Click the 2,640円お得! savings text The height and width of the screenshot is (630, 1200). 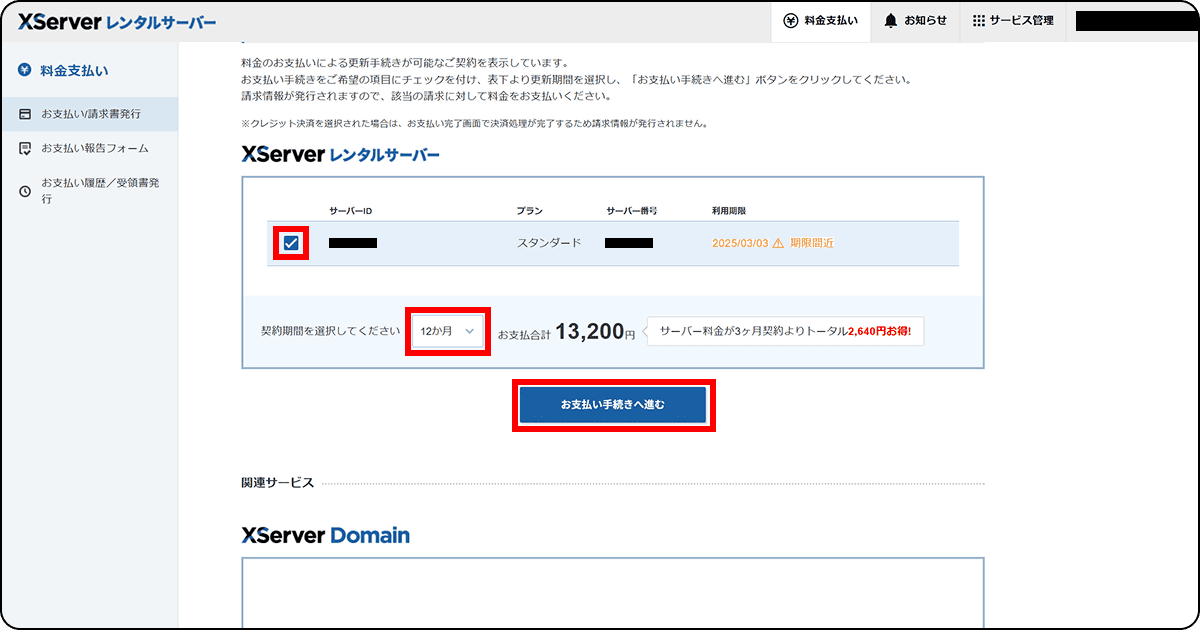[881, 333]
